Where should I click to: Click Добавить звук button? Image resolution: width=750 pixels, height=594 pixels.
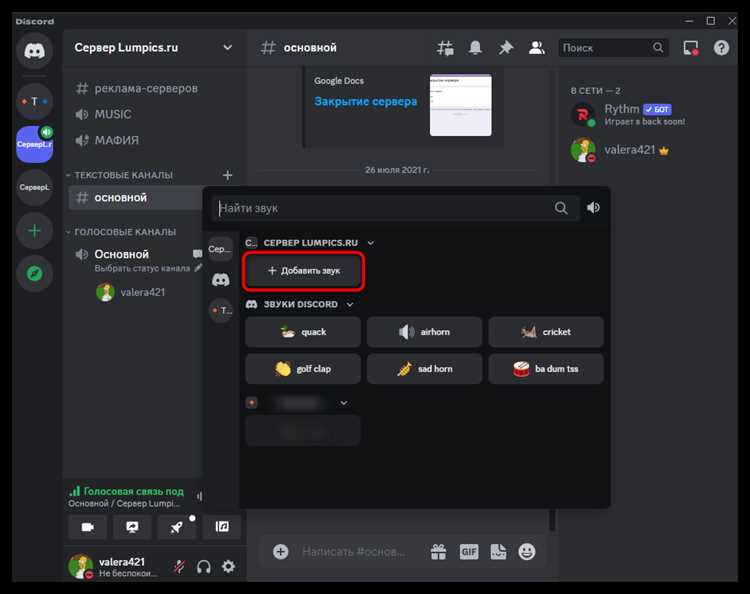304,271
